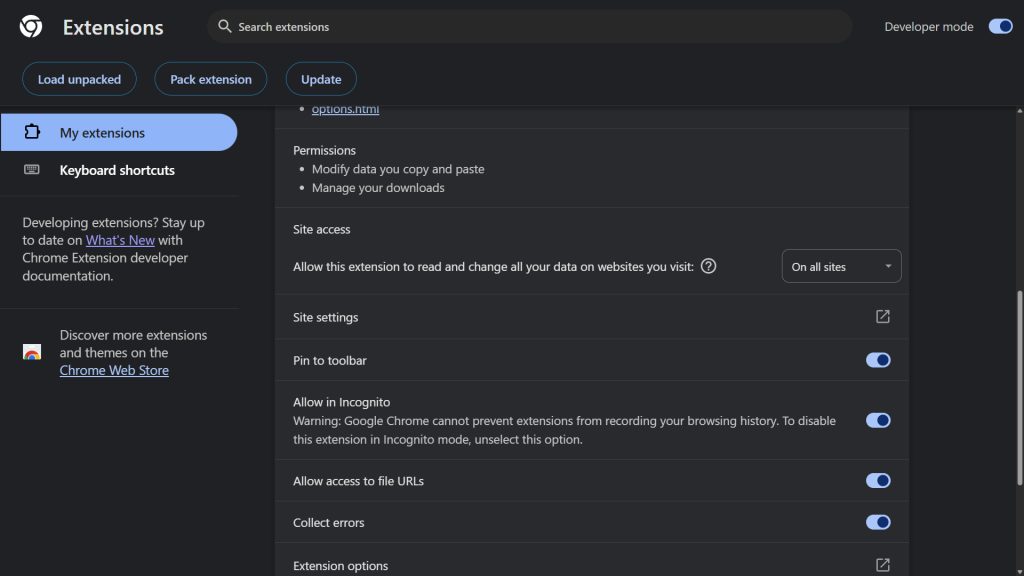Viewport: 1024px width, 576px height.
Task: Disable Allow in Incognito
Action: click(x=877, y=420)
